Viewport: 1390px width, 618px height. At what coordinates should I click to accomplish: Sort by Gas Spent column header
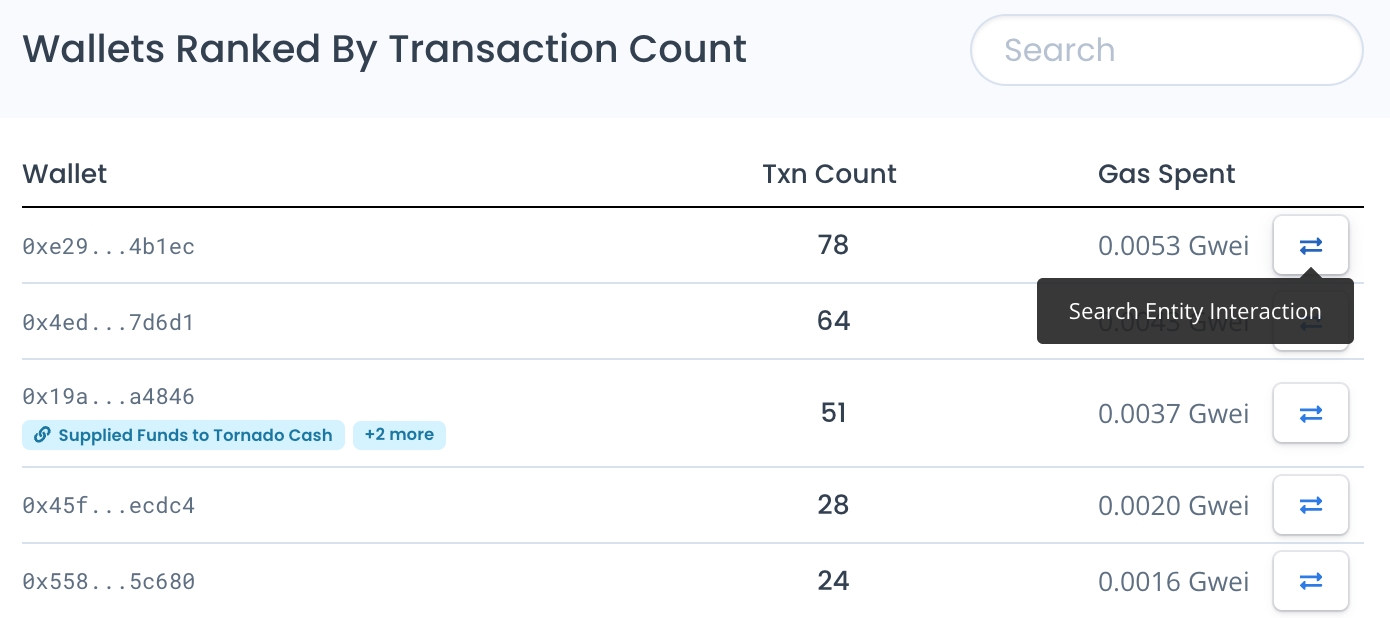click(1166, 174)
